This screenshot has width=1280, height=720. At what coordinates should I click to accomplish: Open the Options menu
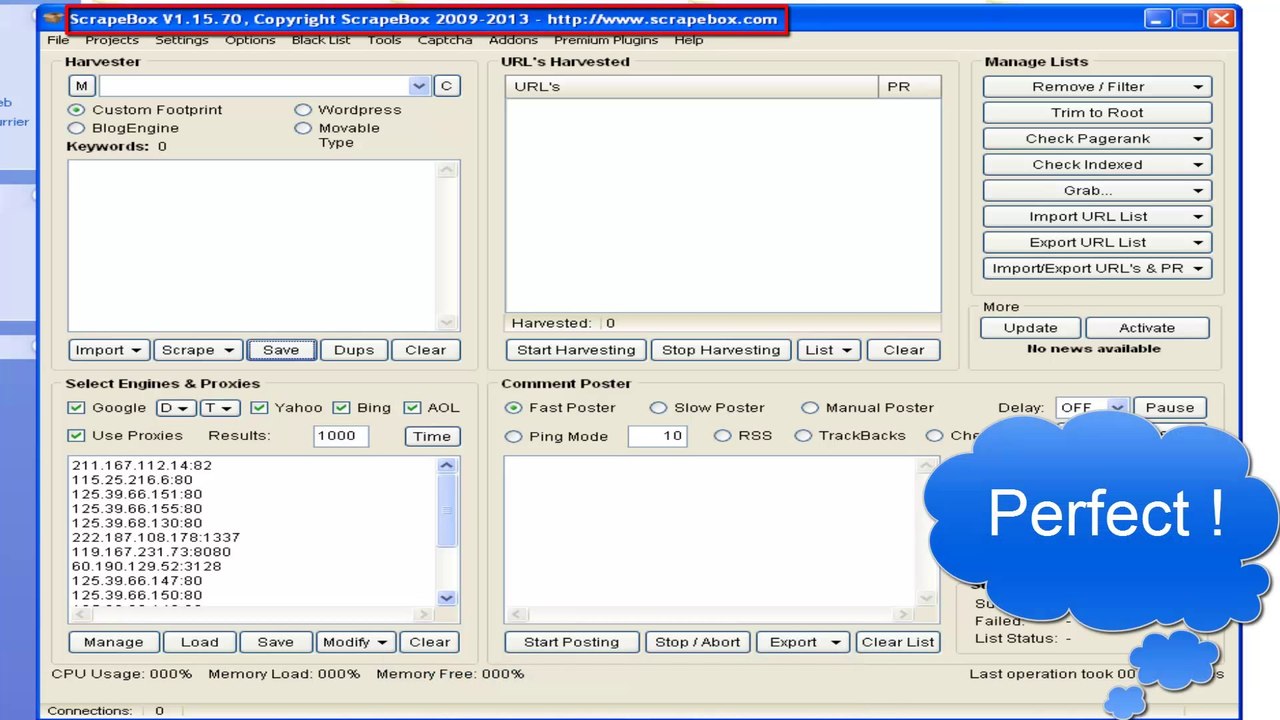(x=250, y=40)
